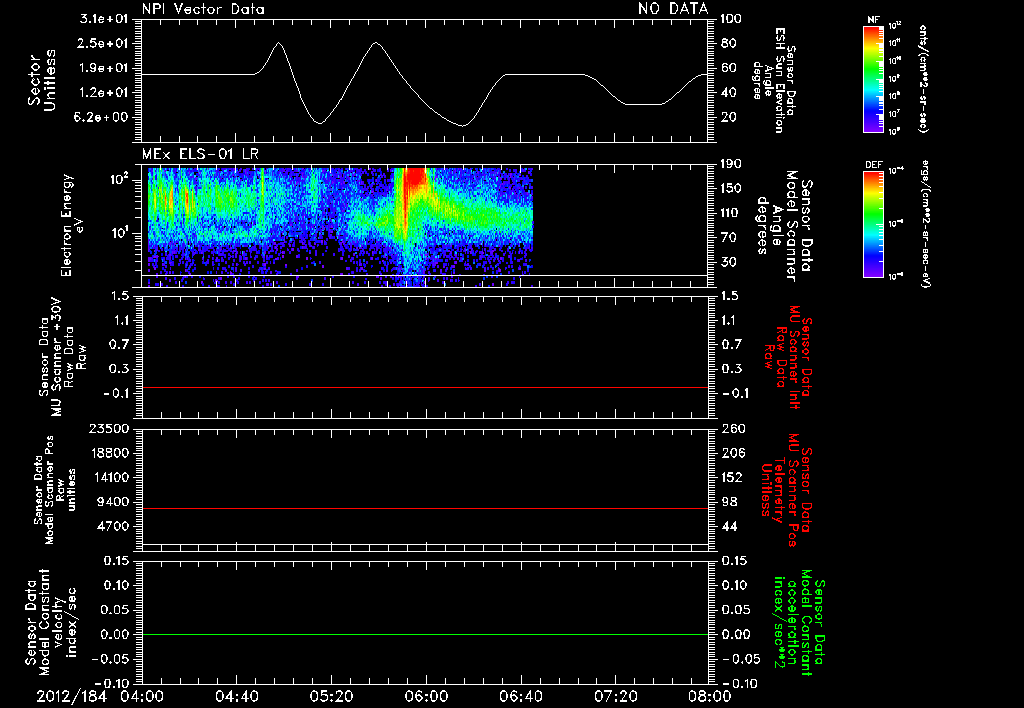Click the "152" telemetry tick value
Image resolution: width=1024 pixels, height=708 pixels.
[x=731, y=477]
